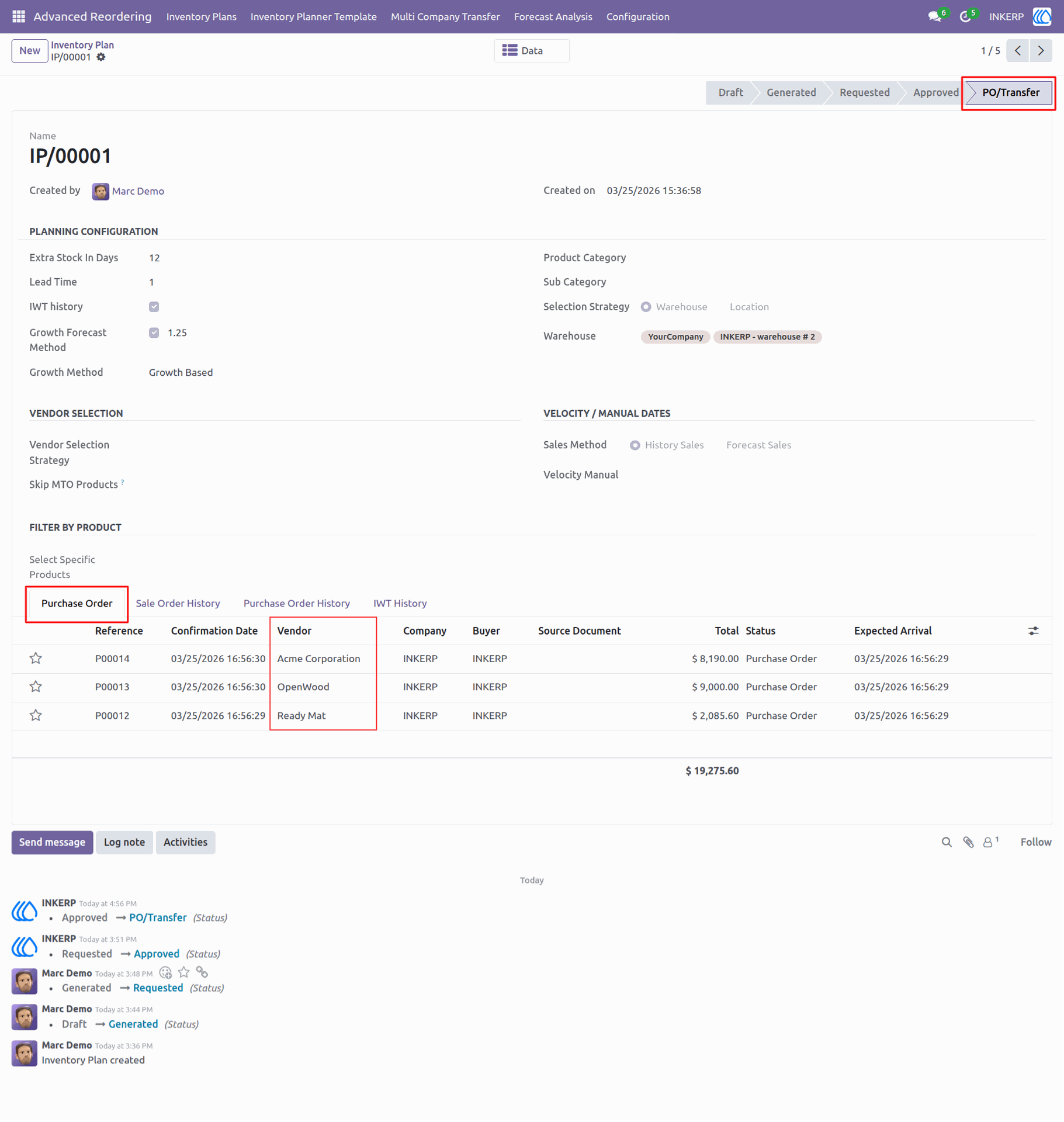Click the New button
This screenshot has width=1064, height=1122.
[29, 51]
